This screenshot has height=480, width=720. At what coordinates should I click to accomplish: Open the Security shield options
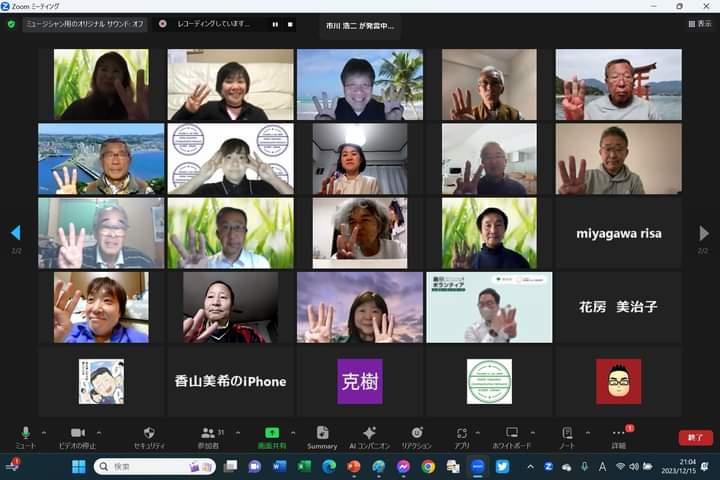149,436
